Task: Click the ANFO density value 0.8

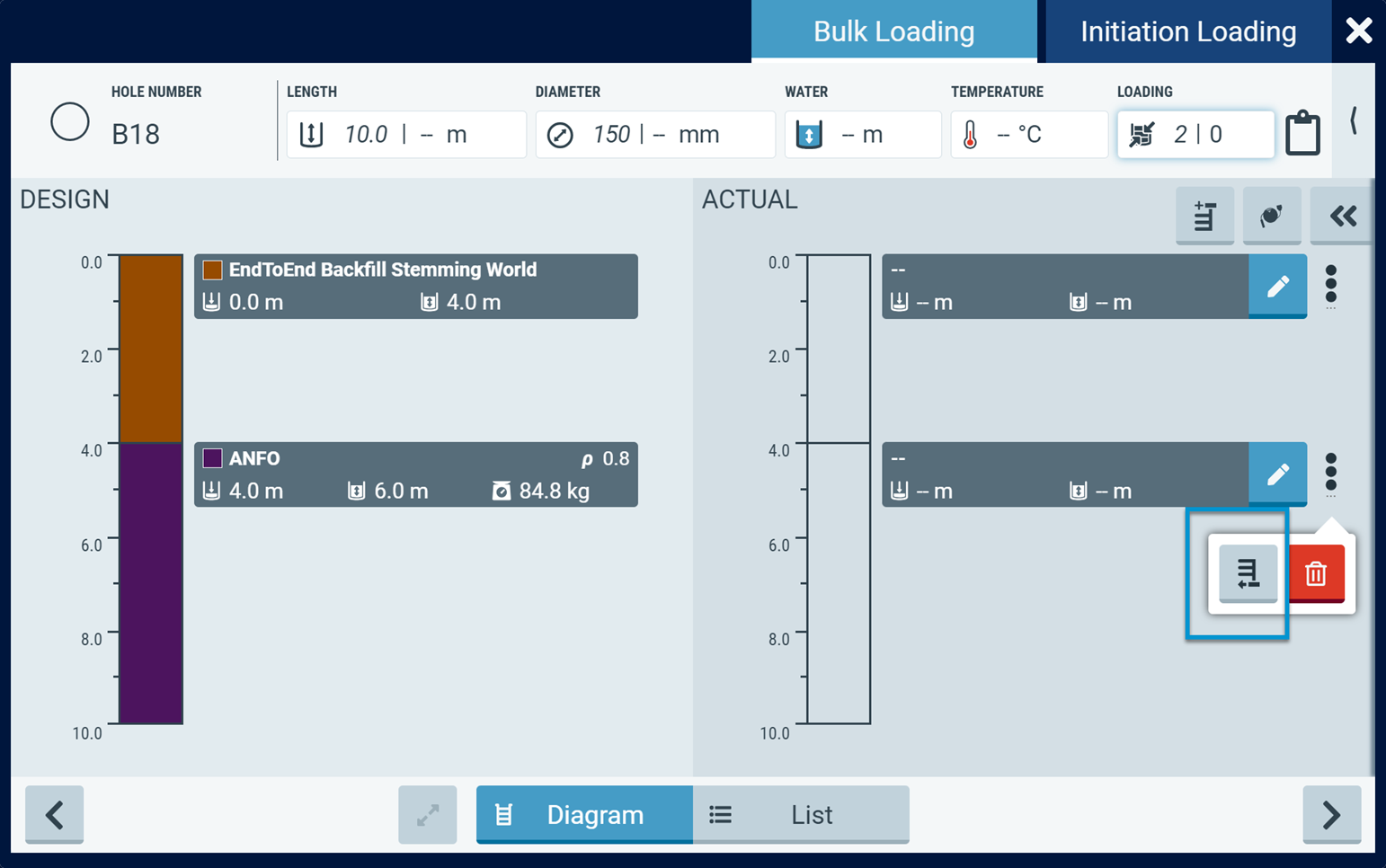Action: click(x=616, y=459)
